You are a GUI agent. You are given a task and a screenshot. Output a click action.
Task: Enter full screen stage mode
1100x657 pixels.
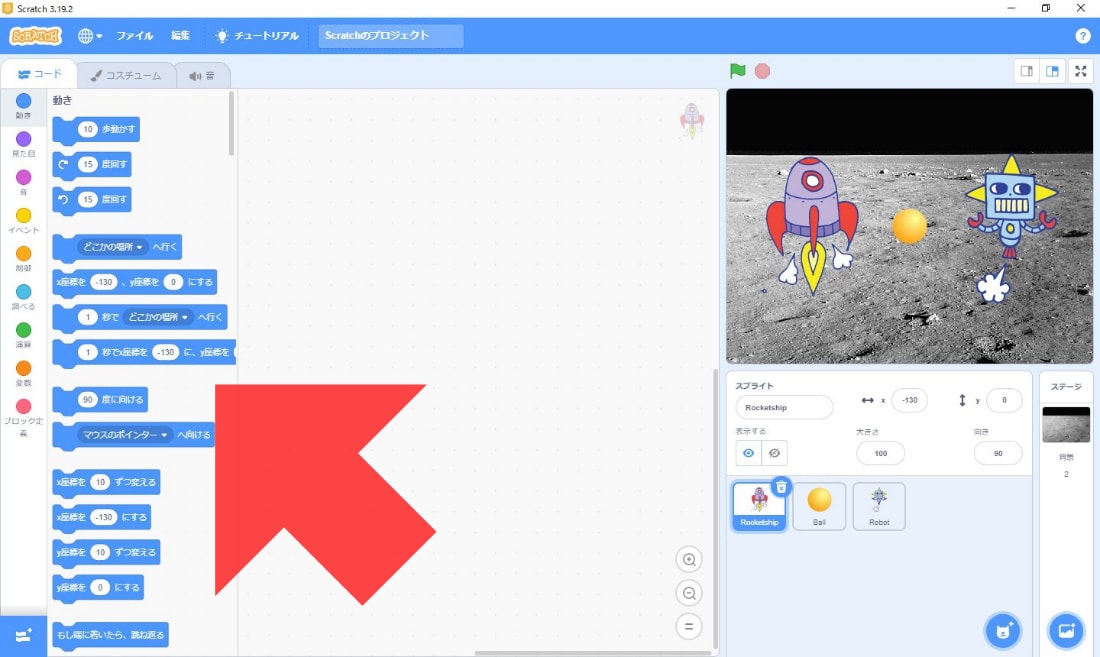point(1081,71)
